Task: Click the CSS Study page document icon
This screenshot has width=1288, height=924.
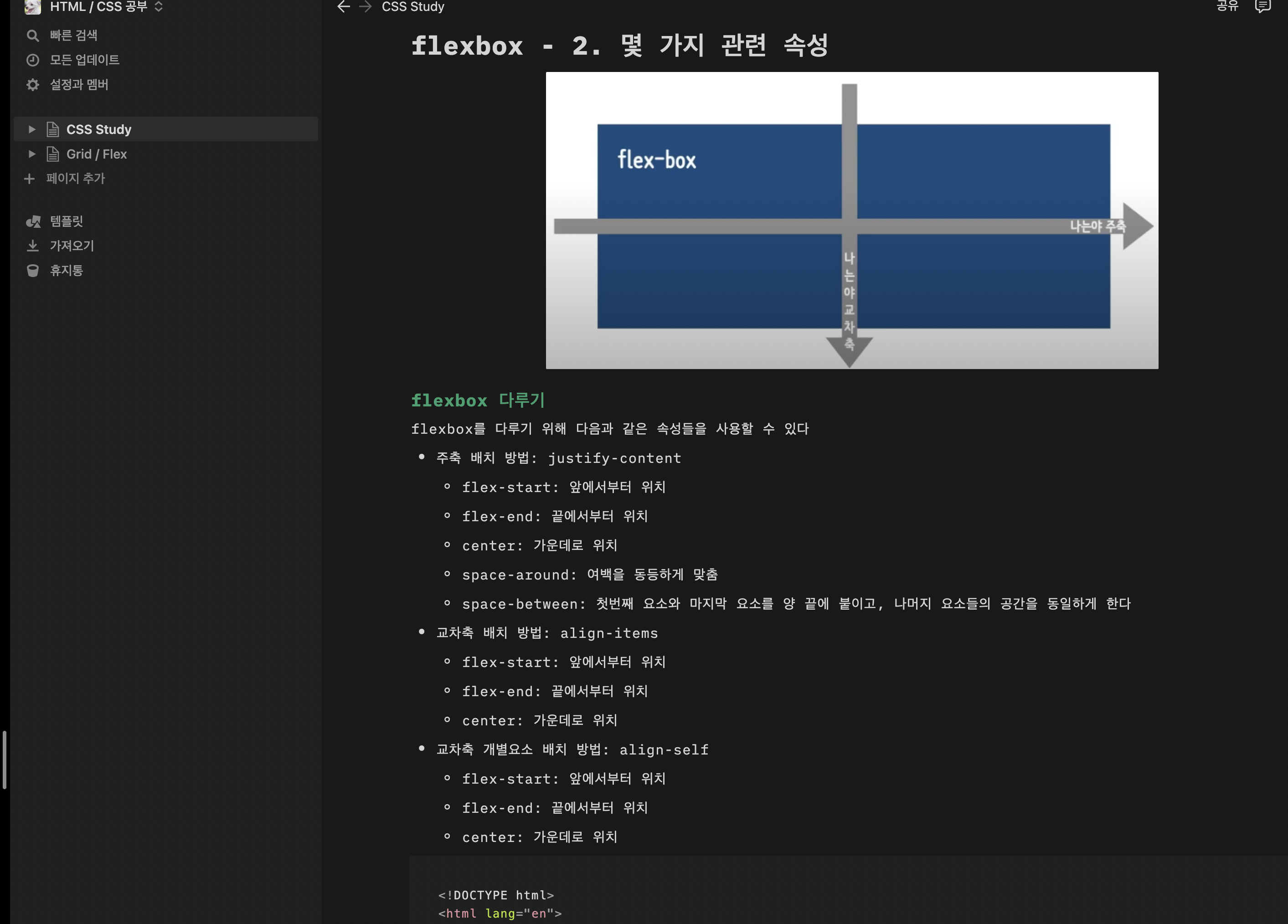Action: 53,129
